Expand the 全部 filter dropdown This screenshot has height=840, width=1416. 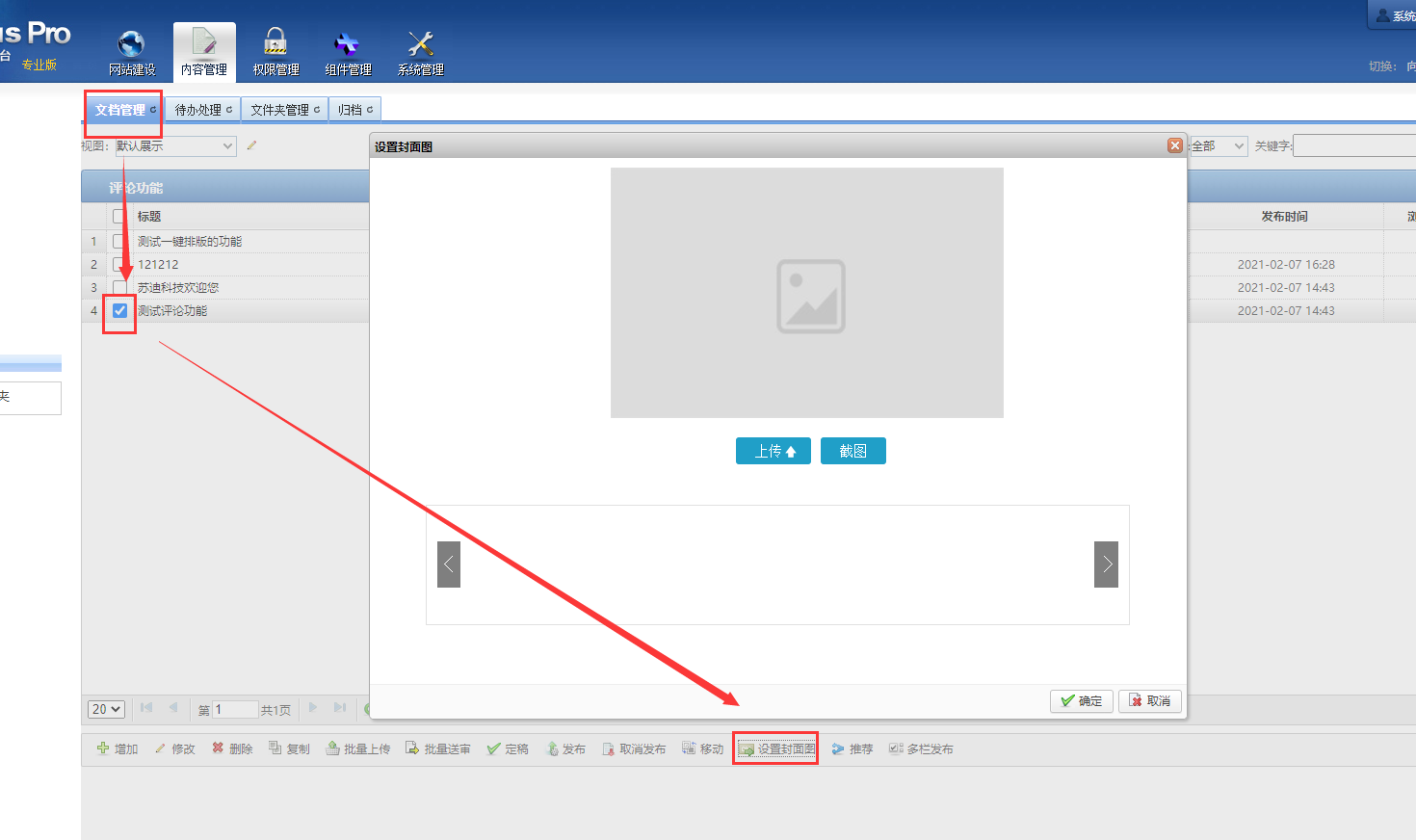tap(1219, 146)
